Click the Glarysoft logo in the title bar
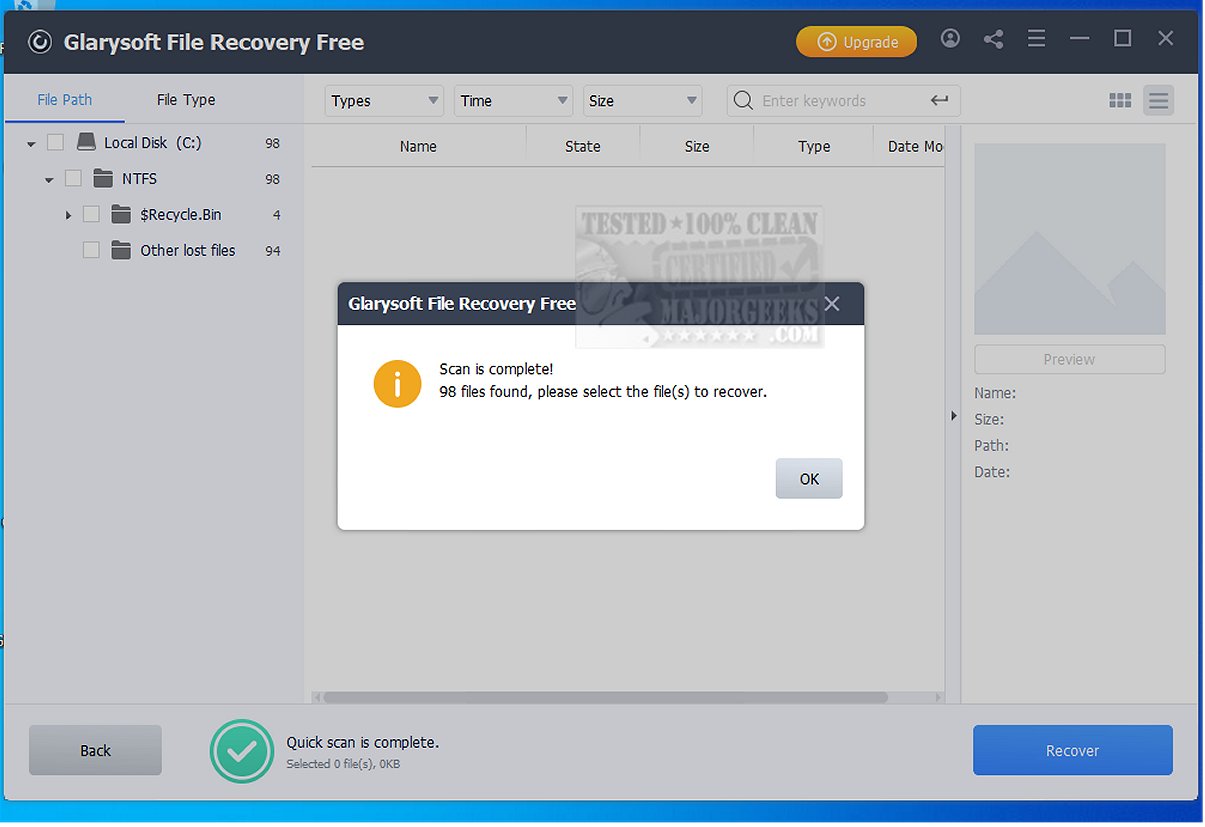The height and width of the screenshot is (827, 1205). [40, 42]
